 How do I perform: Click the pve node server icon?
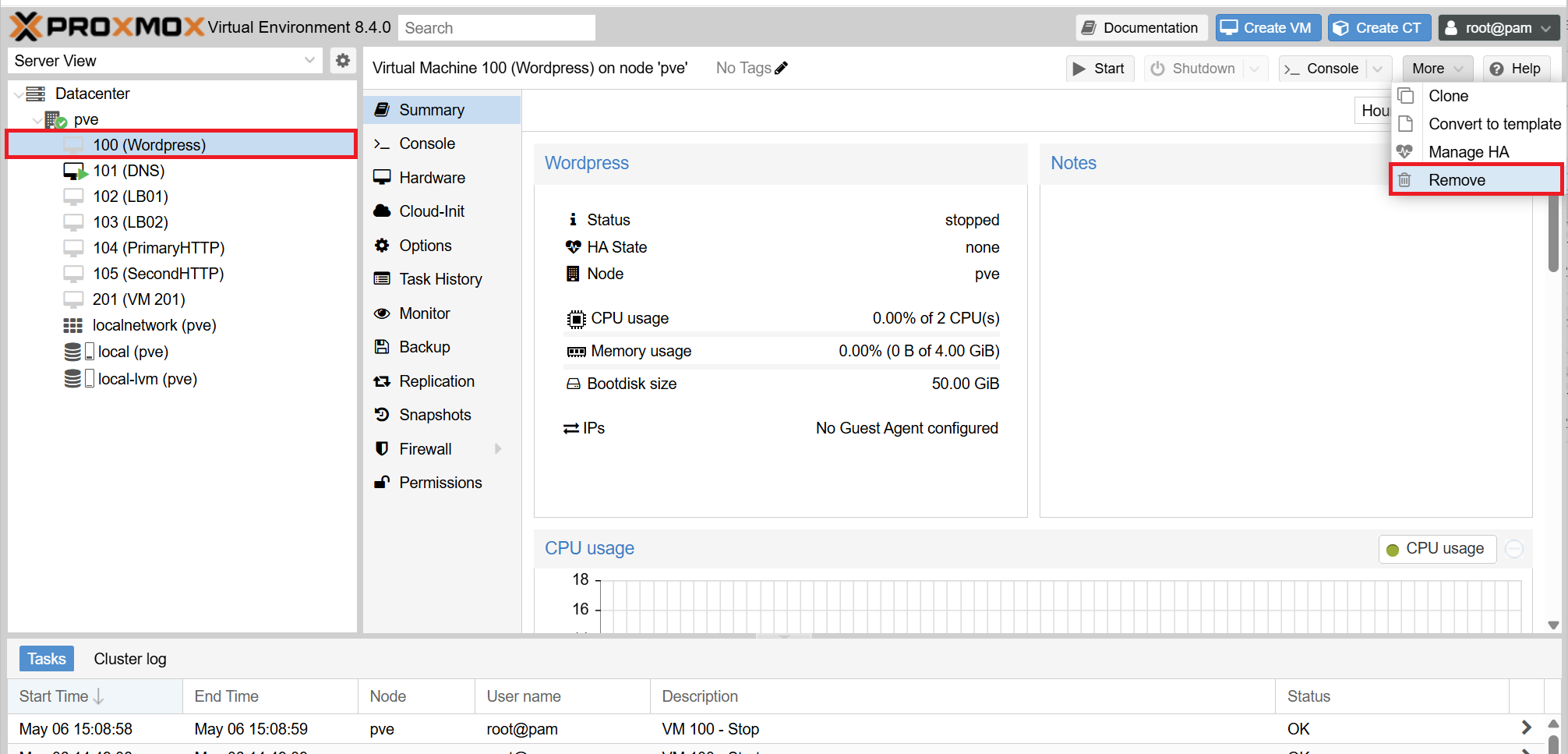tap(55, 120)
